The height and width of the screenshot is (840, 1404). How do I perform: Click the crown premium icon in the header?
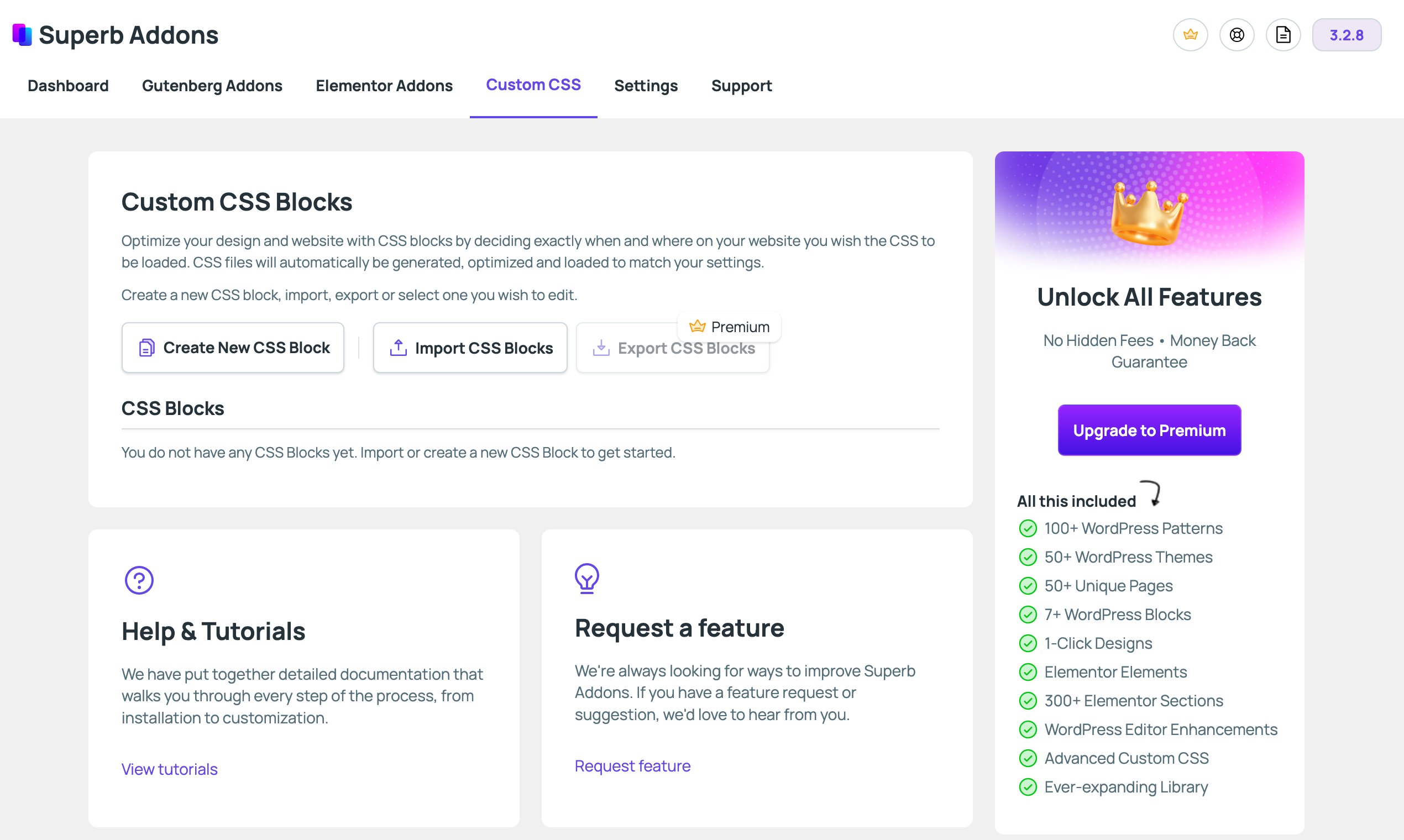point(1190,34)
